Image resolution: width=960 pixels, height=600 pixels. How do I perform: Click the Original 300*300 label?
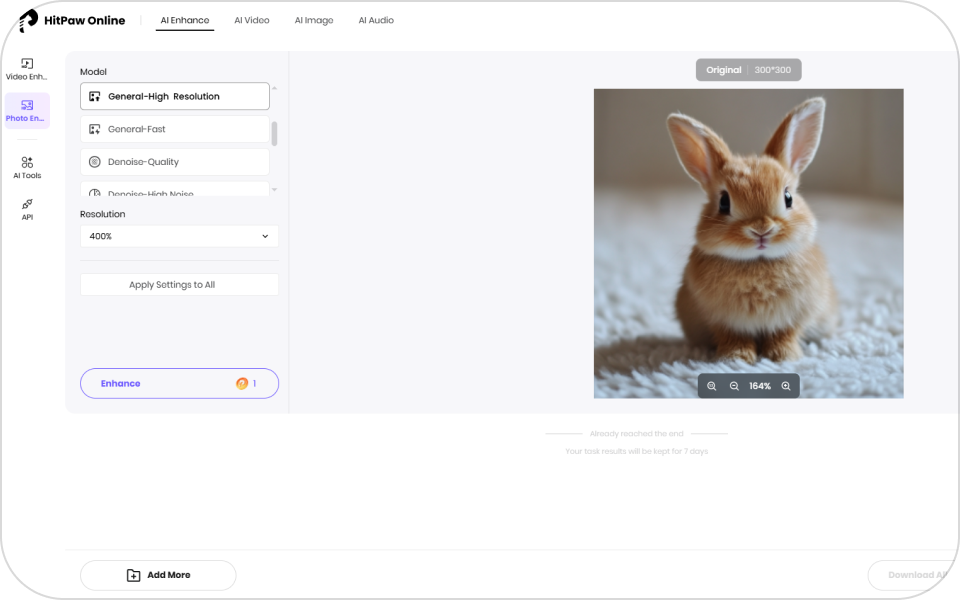click(x=748, y=70)
